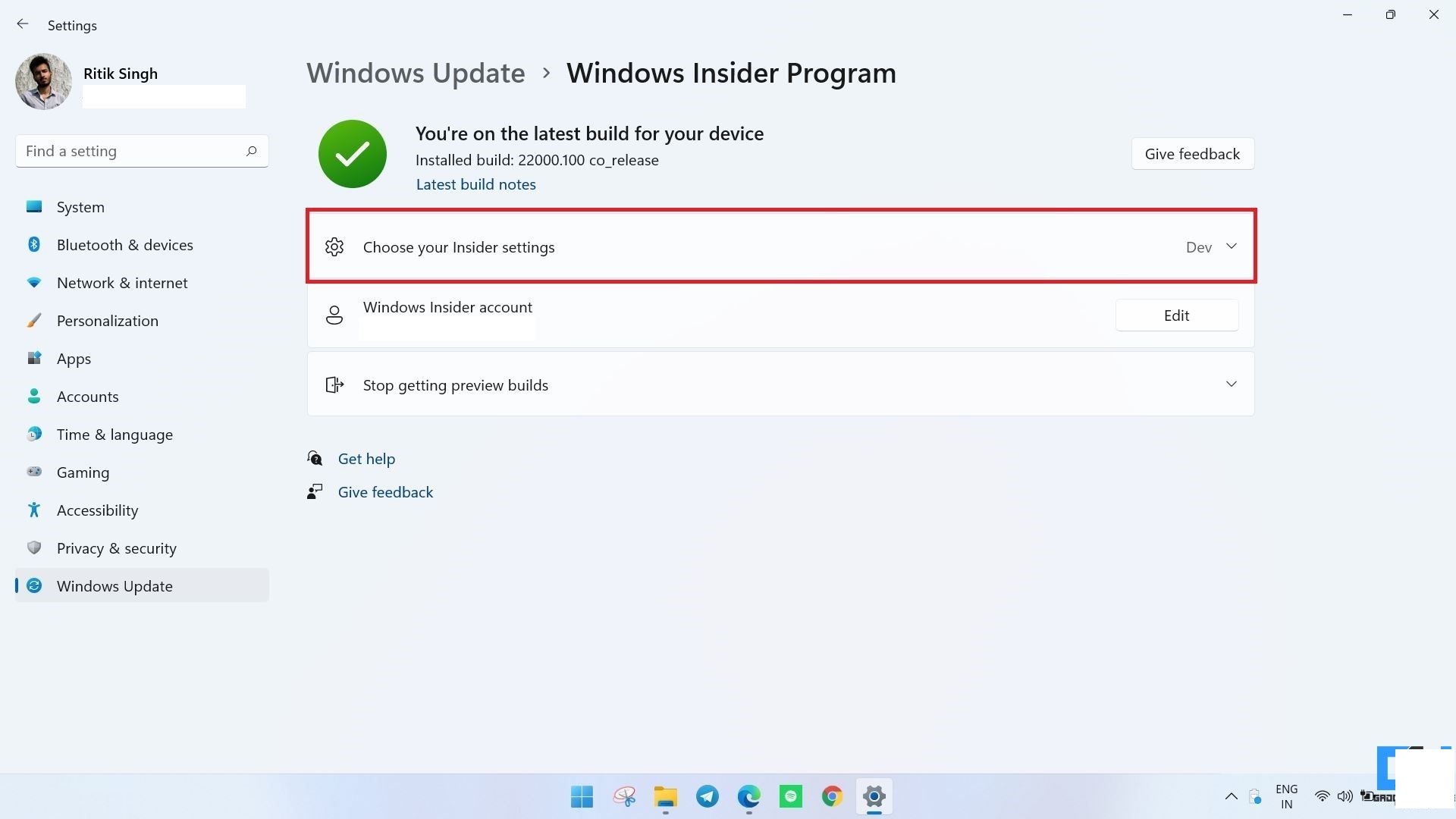Click the Windows Update settings icon

[35, 585]
